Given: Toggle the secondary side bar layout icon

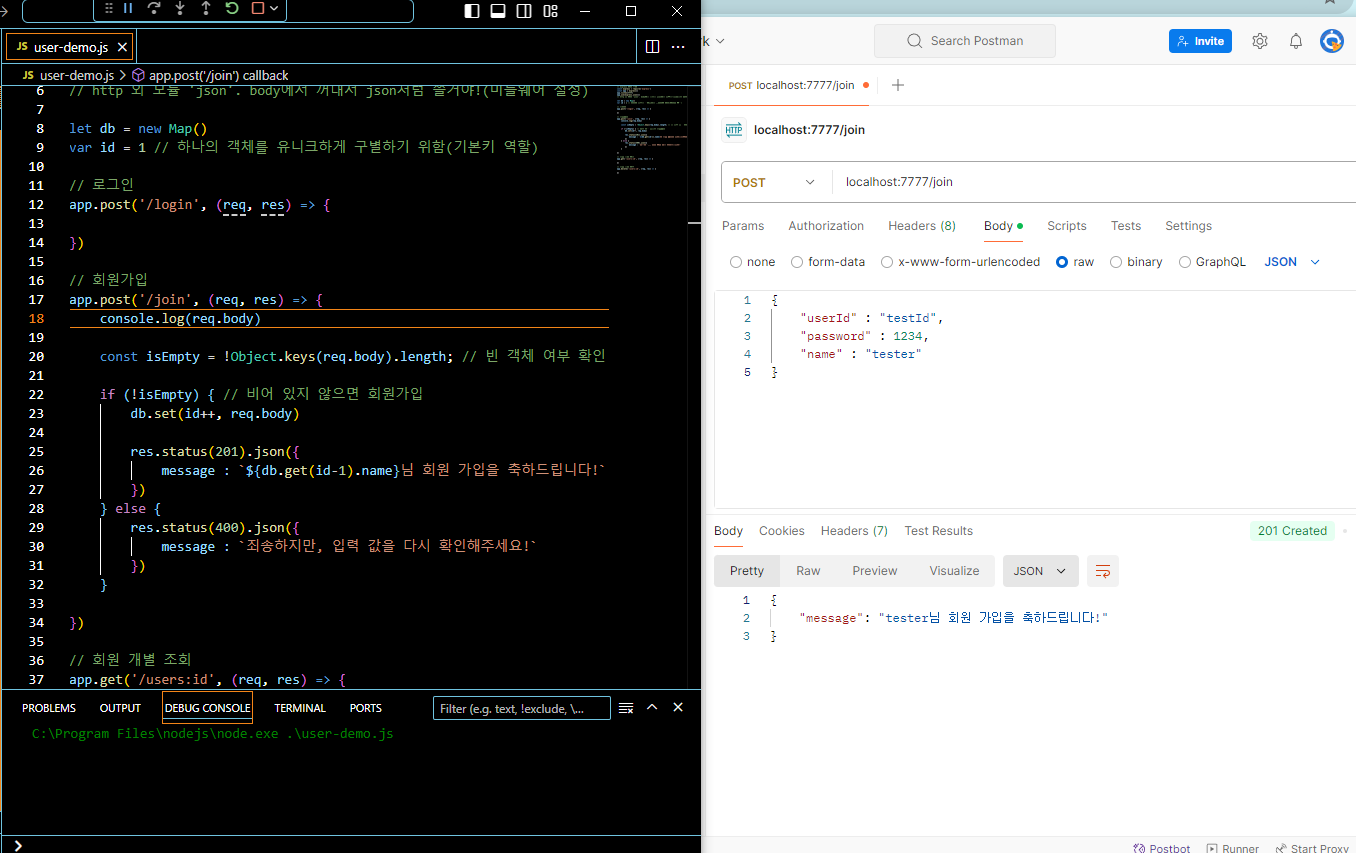Looking at the screenshot, I should point(524,11).
